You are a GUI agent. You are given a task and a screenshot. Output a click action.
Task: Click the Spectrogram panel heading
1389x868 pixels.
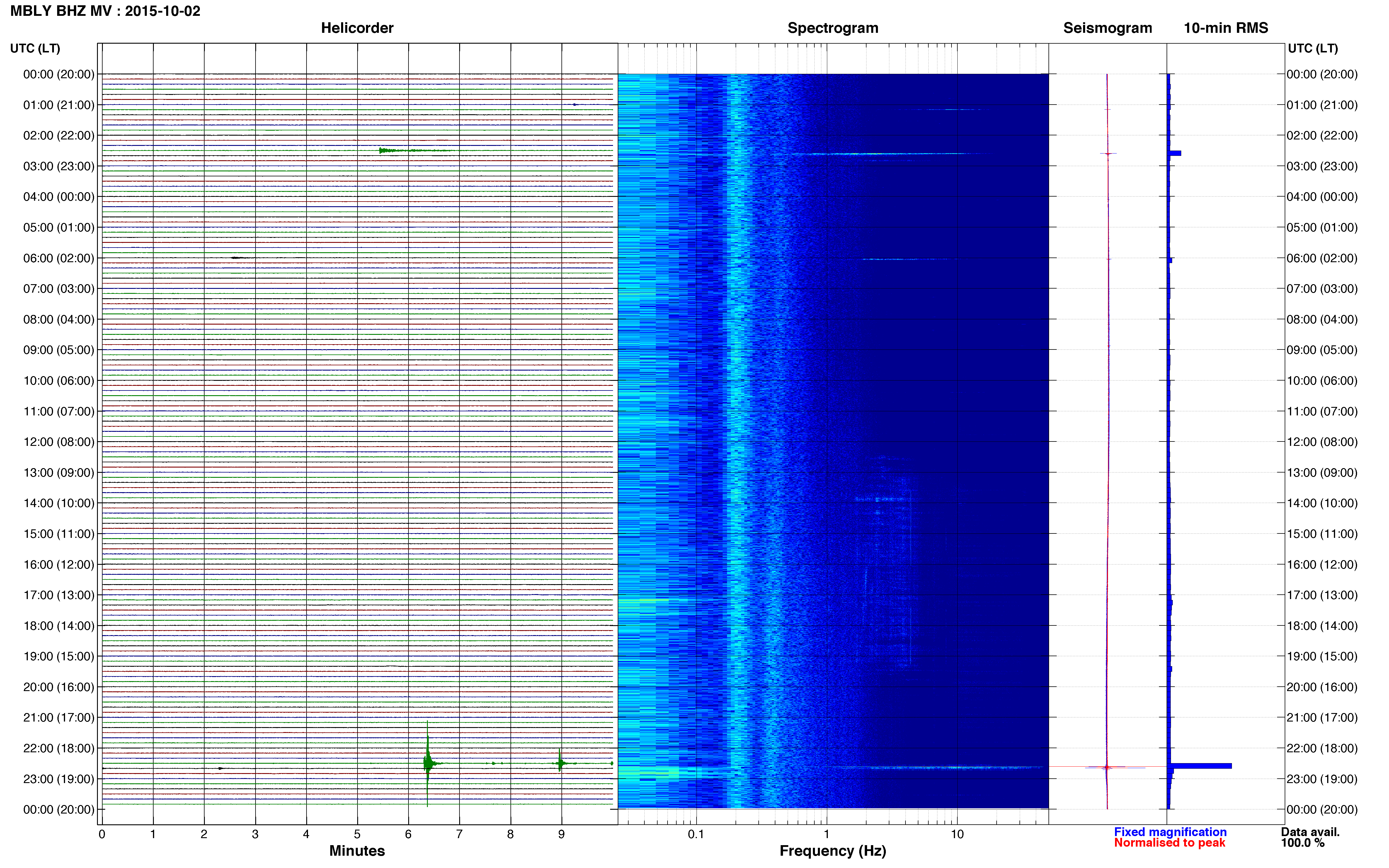(x=833, y=28)
